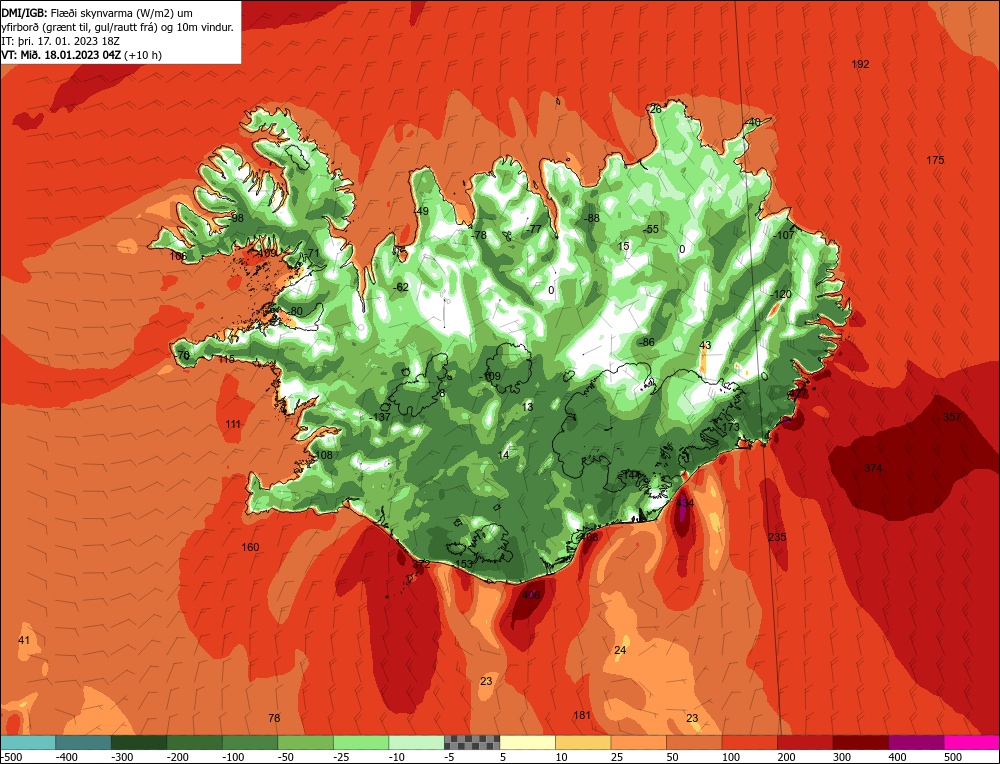Screen dimensions: 1000x764
Task: Click the flux value '-88' on the map
Action: click(x=591, y=217)
